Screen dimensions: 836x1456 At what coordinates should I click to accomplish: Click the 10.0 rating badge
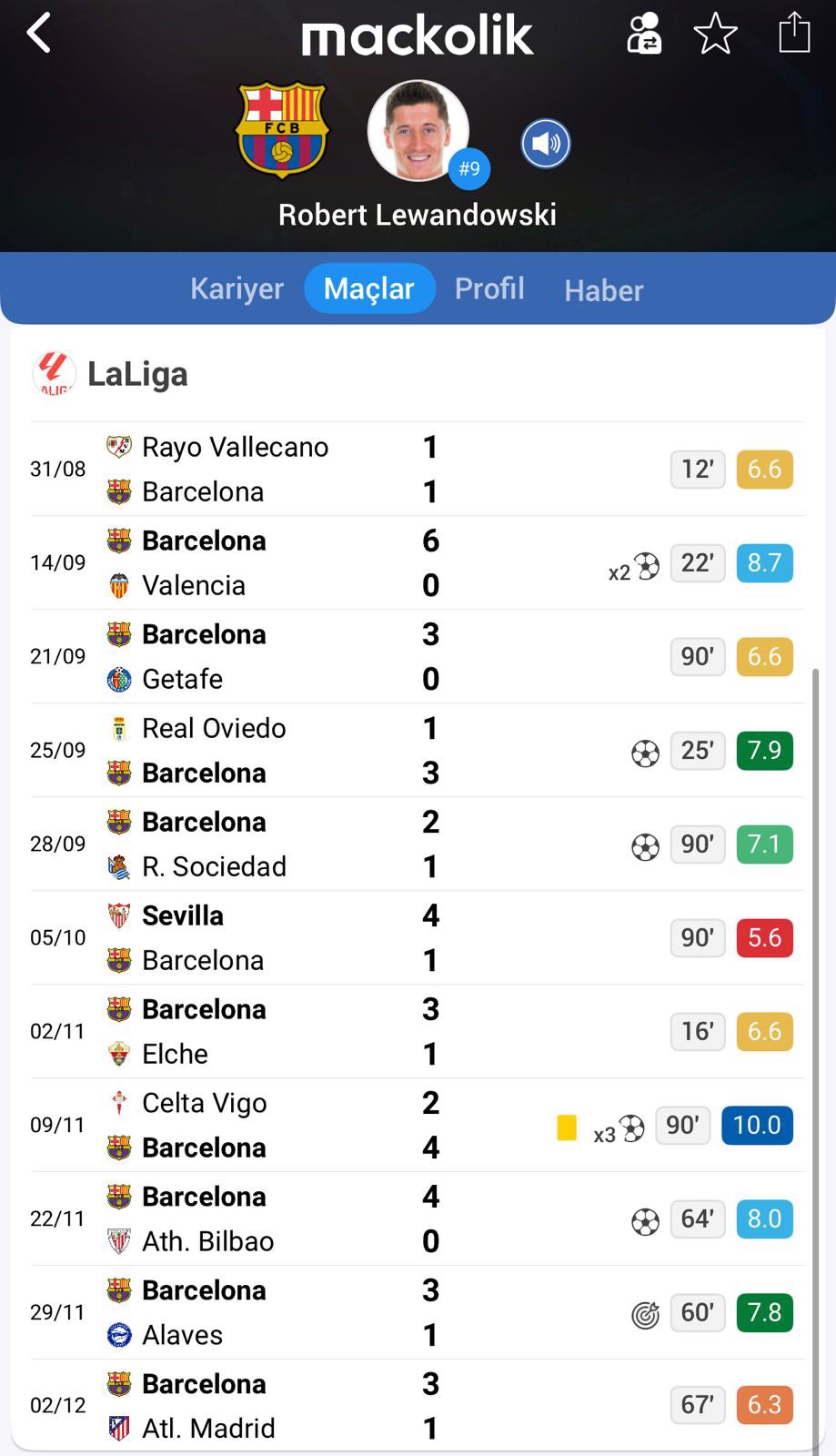pos(757,1125)
